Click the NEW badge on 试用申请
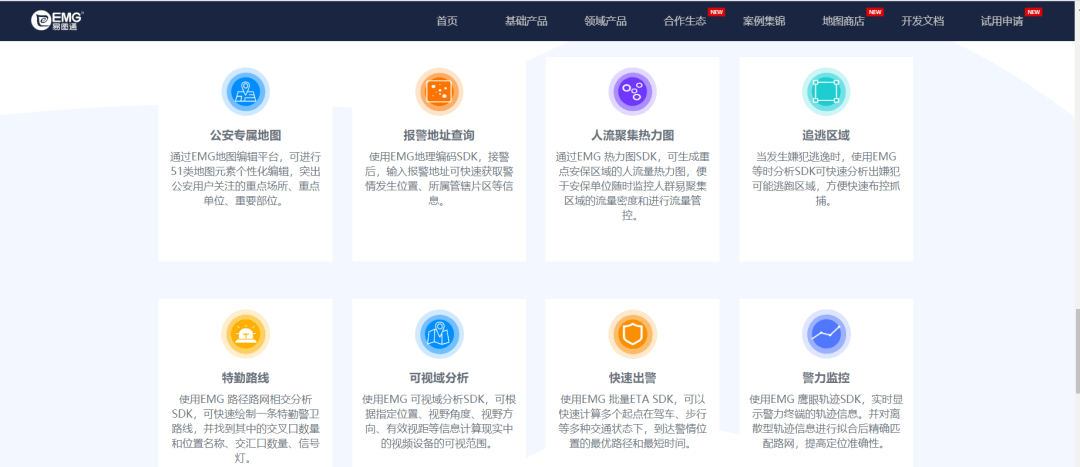 pyautogui.click(x=1033, y=12)
